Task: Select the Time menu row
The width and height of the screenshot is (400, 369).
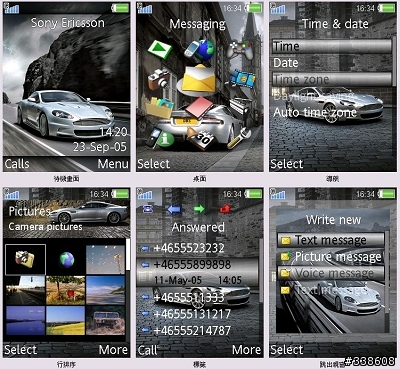Action: coord(332,46)
